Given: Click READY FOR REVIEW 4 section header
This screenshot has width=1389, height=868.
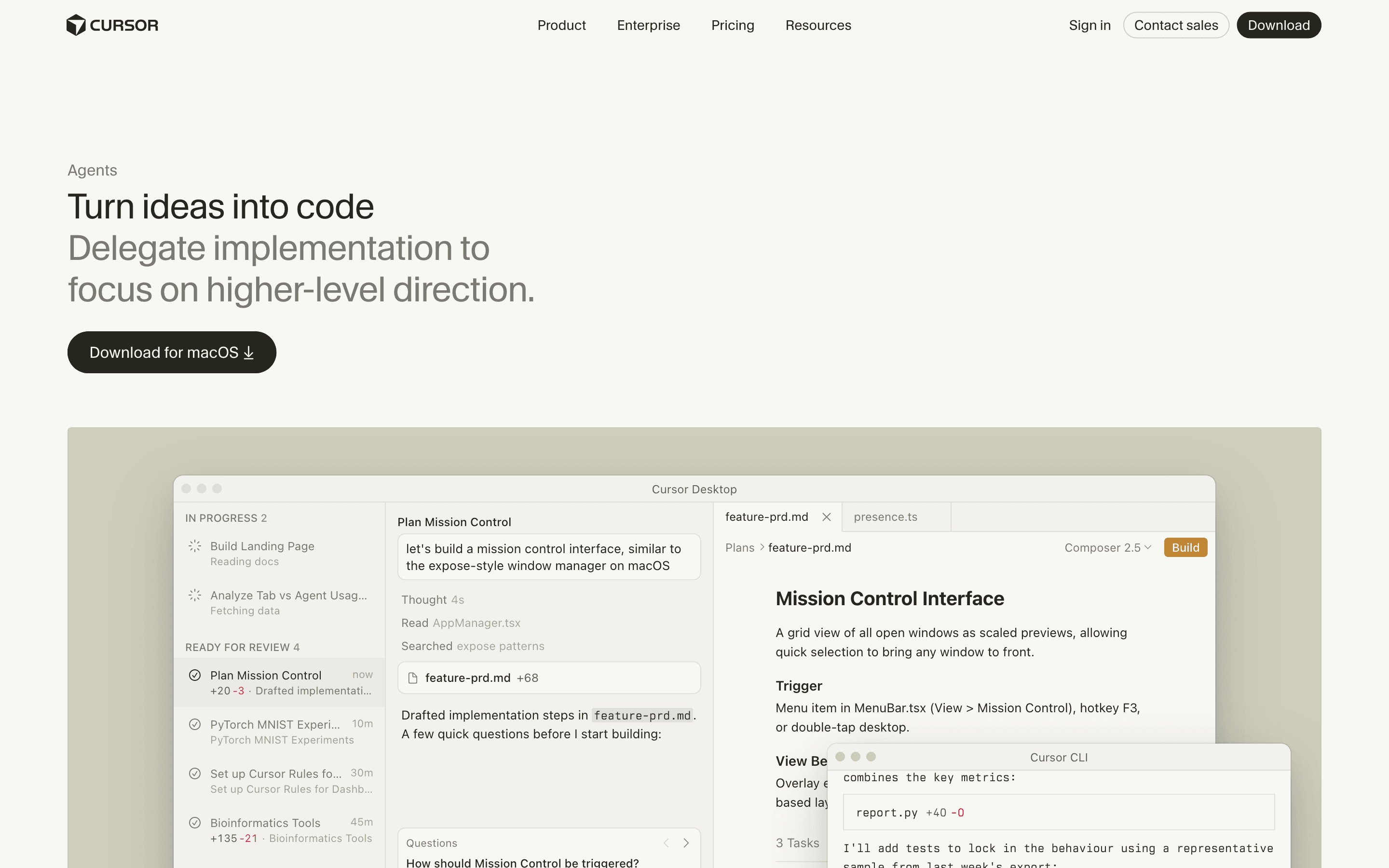Looking at the screenshot, I should pyautogui.click(x=242, y=647).
